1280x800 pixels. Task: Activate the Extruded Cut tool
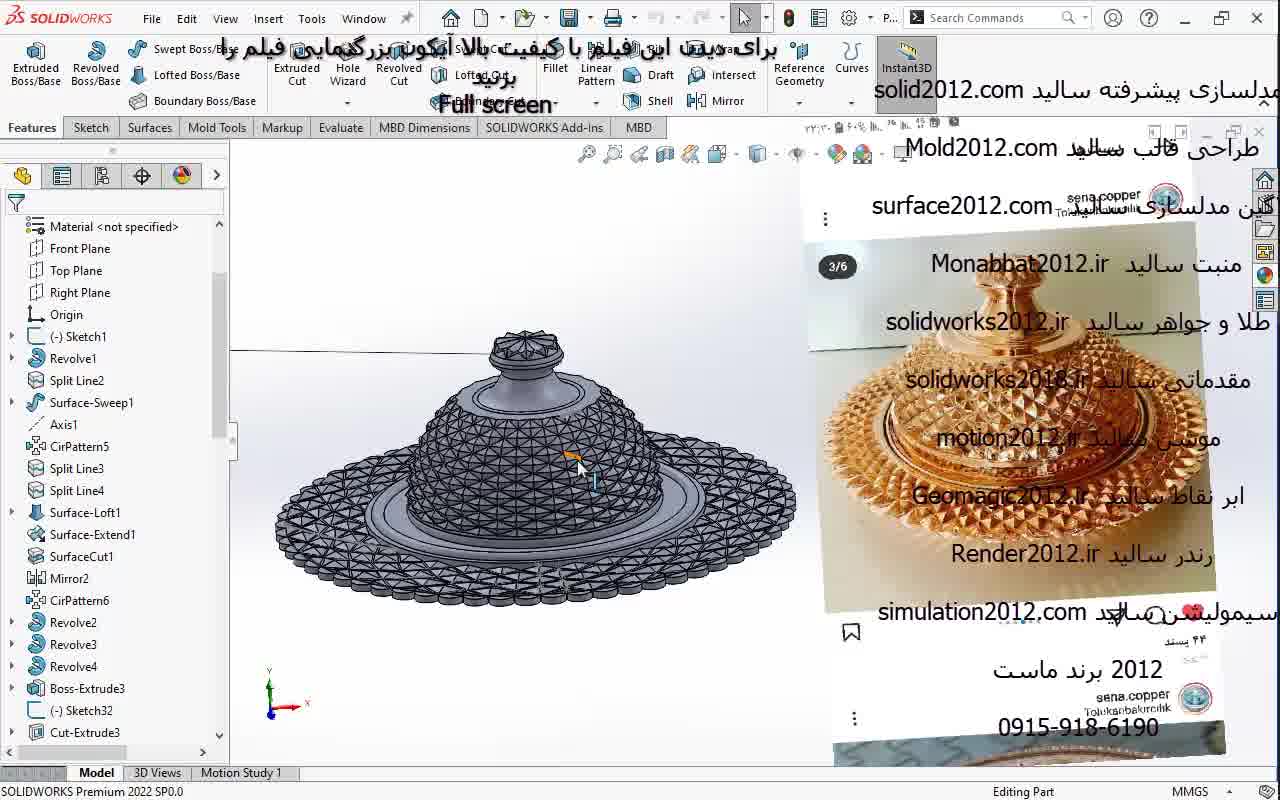[297, 64]
